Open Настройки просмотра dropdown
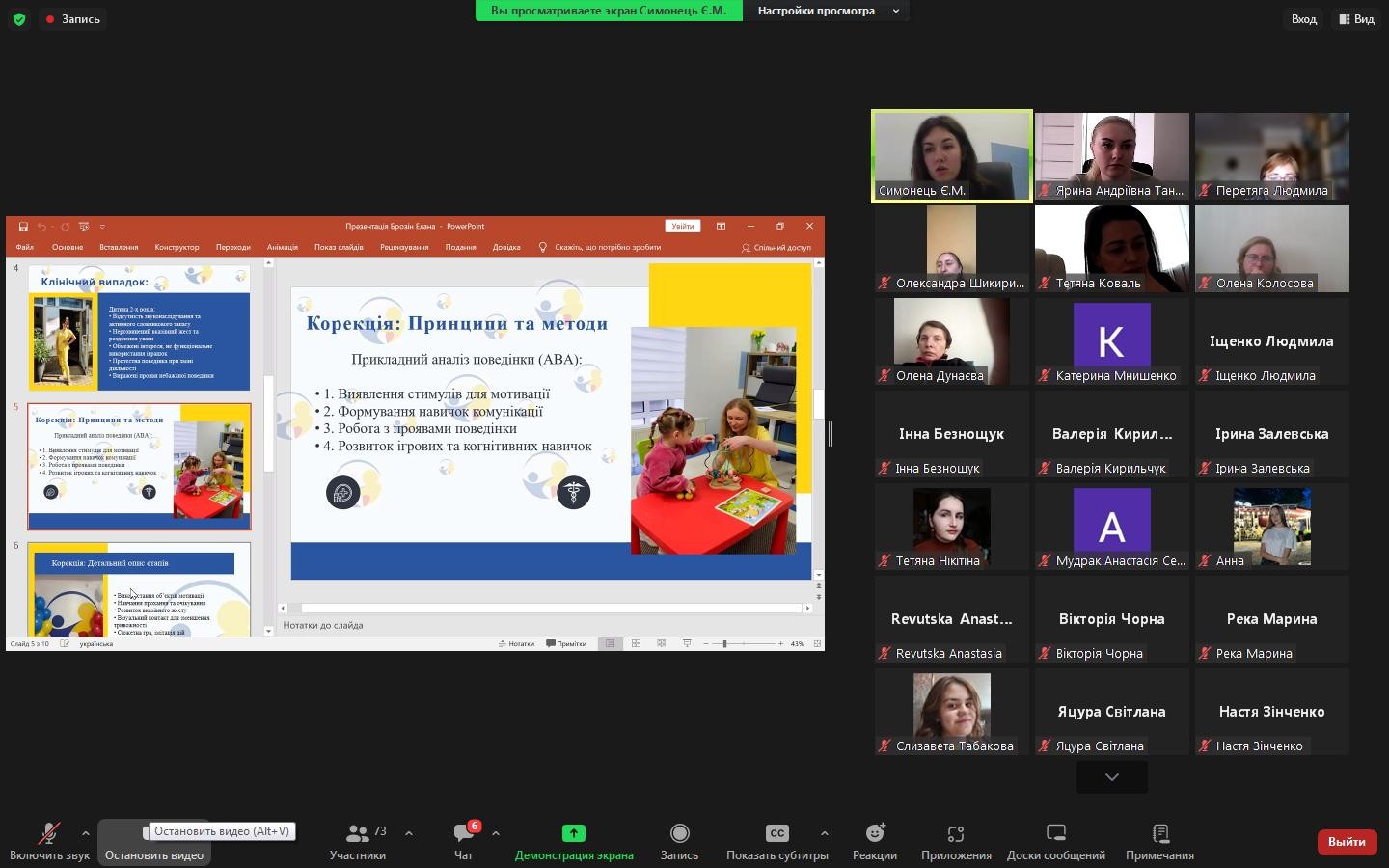The width and height of the screenshot is (1389, 868). coord(827,11)
